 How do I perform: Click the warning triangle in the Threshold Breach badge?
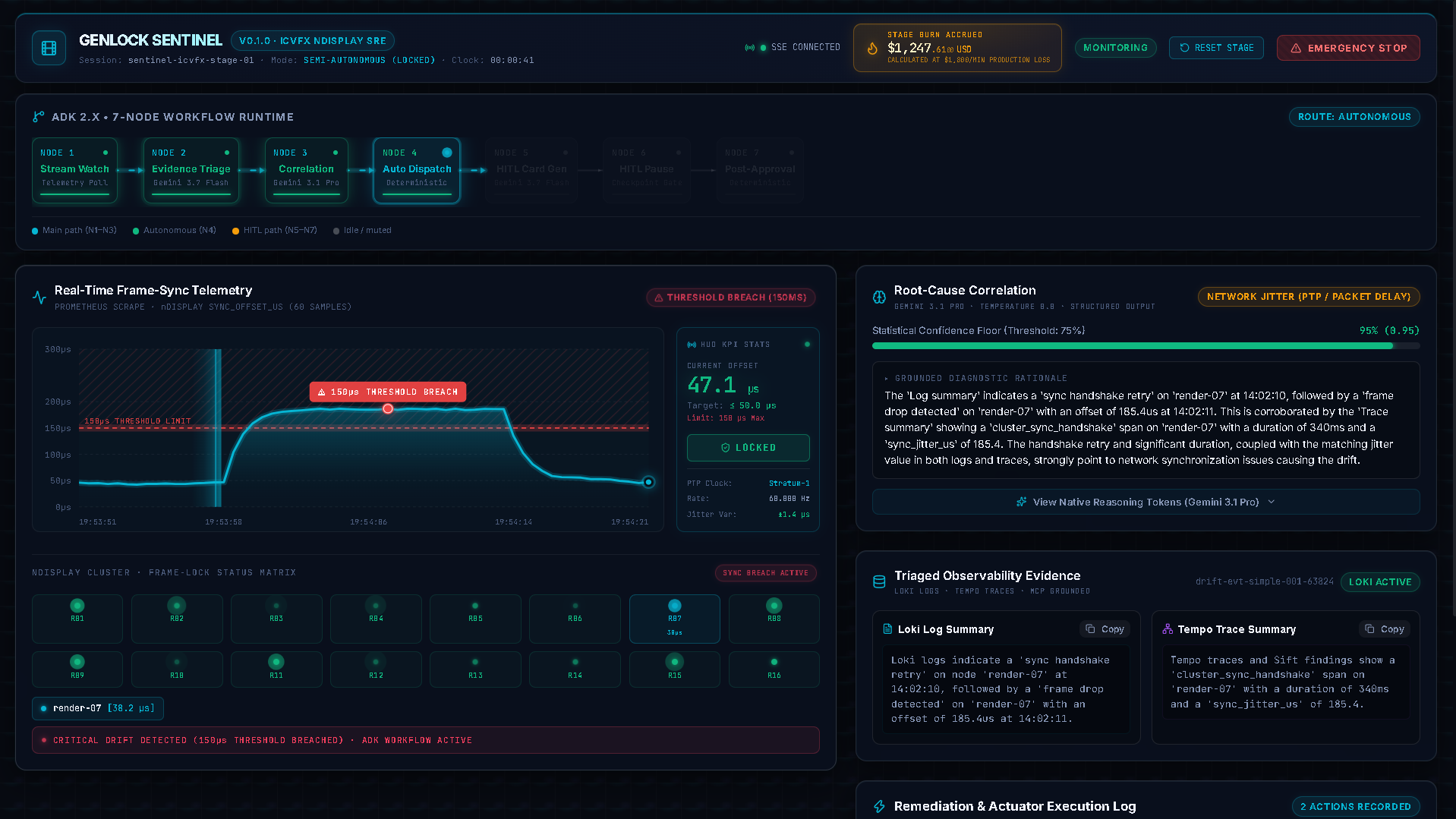pyautogui.click(x=659, y=298)
